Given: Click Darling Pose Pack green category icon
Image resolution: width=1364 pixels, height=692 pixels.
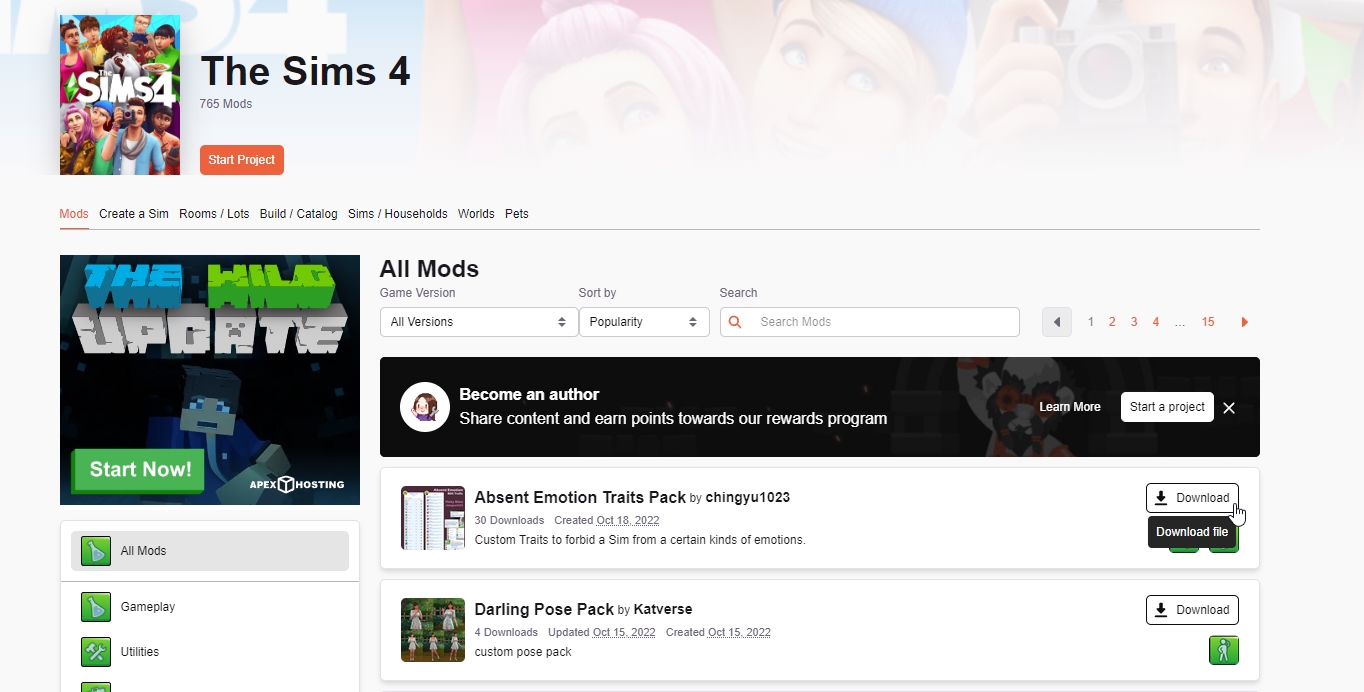Looking at the screenshot, I should pos(1224,650).
